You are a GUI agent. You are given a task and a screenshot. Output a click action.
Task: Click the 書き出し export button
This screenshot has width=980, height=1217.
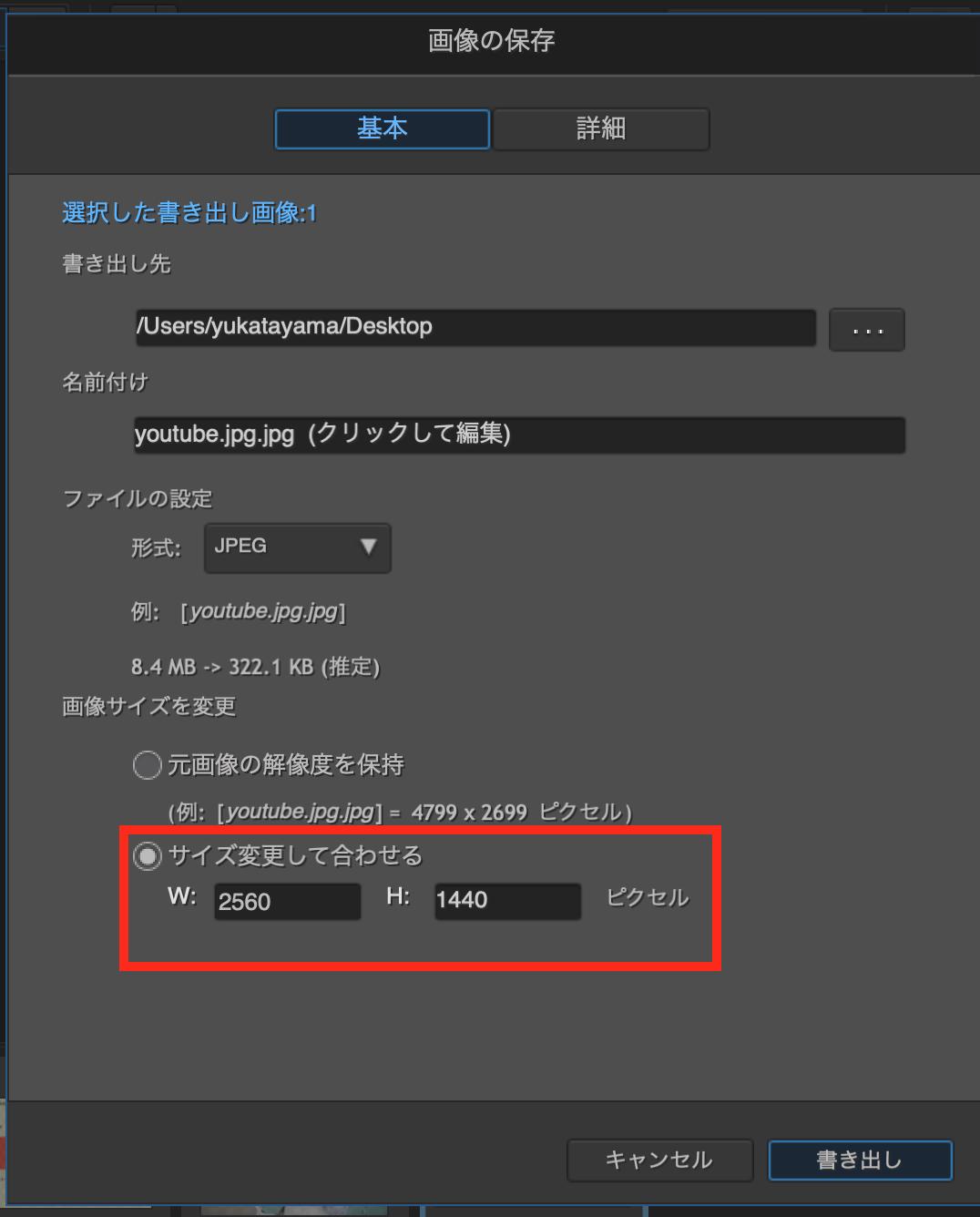861,1161
